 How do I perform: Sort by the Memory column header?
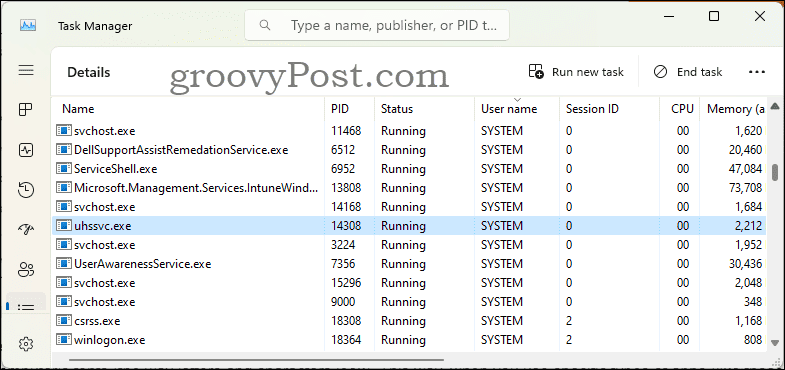pyautogui.click(x=733, y=109)
